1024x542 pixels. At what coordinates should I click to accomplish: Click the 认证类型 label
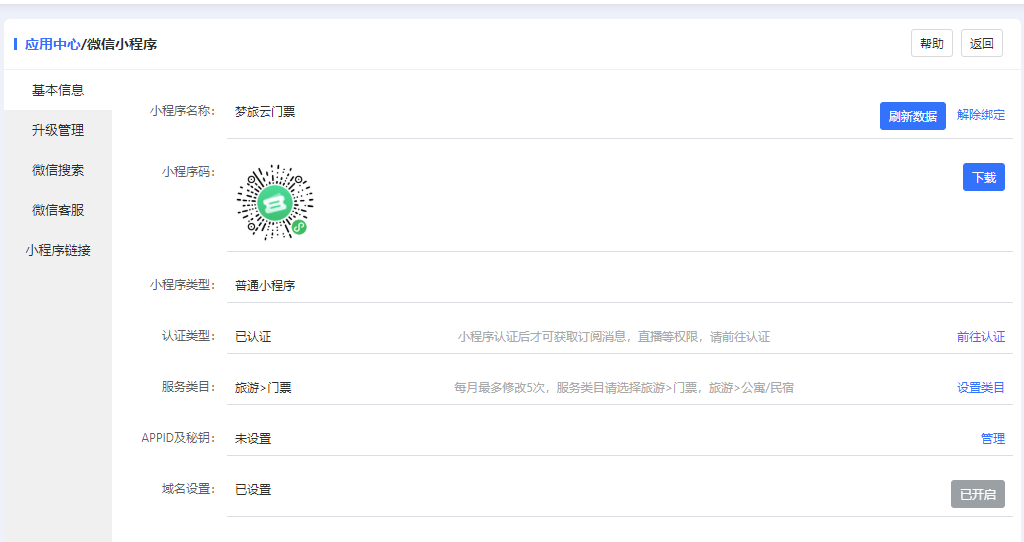tap(189, 336)
